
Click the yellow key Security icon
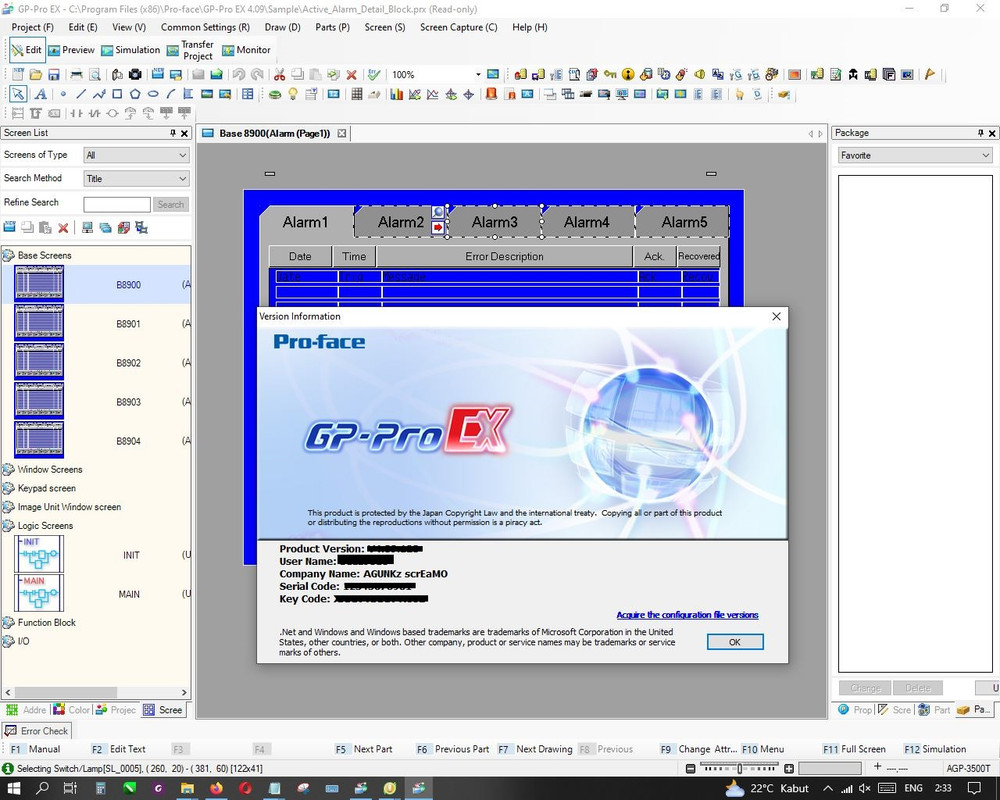click(x=610, y=75)
